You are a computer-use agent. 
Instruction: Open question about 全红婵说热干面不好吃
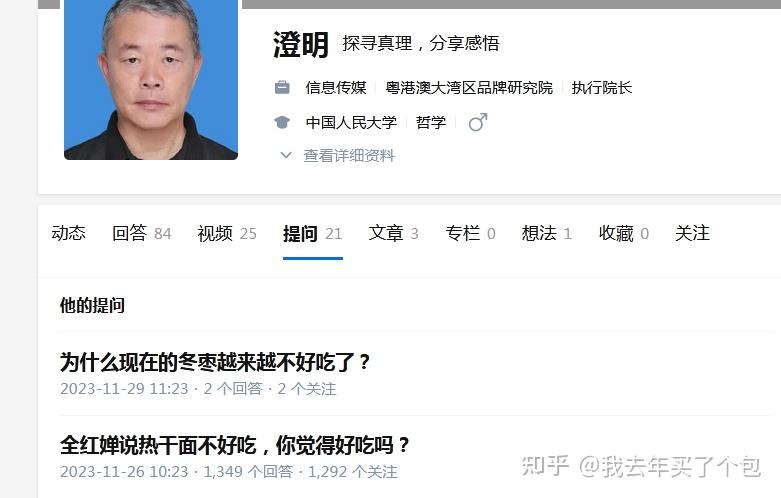tap(235, 445)
